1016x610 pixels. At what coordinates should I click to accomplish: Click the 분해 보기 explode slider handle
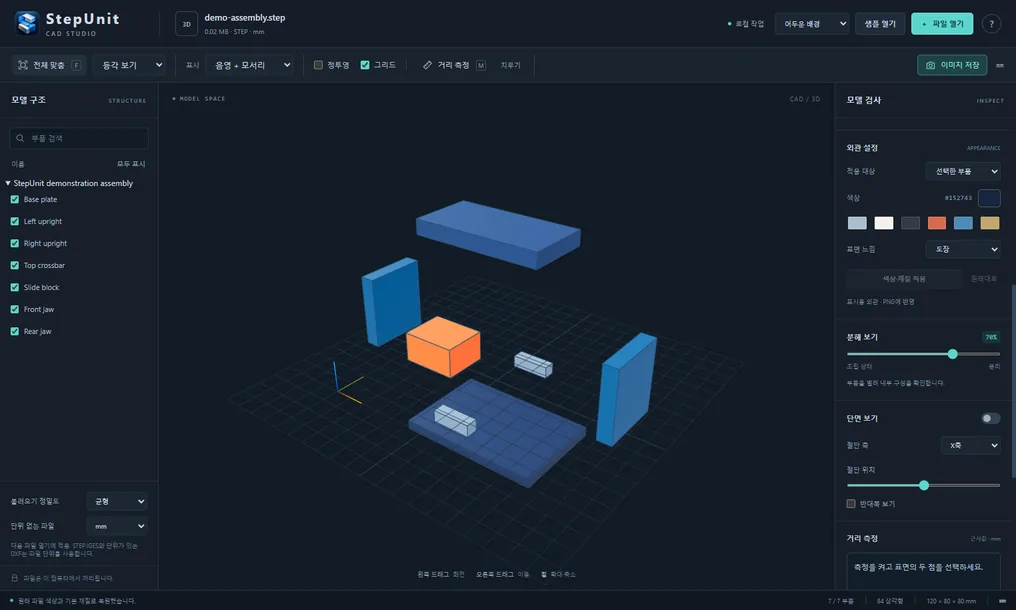coord(952,354)
